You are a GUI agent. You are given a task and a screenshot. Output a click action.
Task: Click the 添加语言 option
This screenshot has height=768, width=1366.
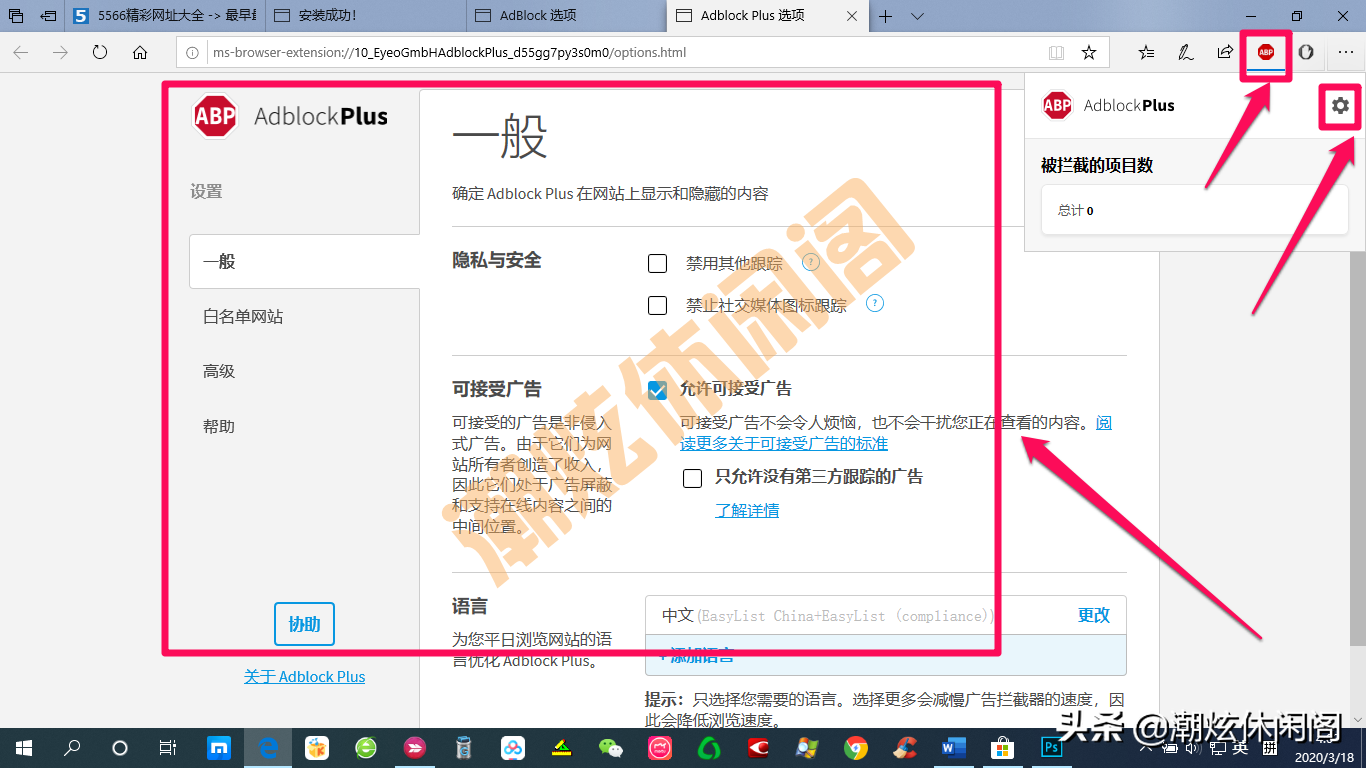tap(697, 656)
